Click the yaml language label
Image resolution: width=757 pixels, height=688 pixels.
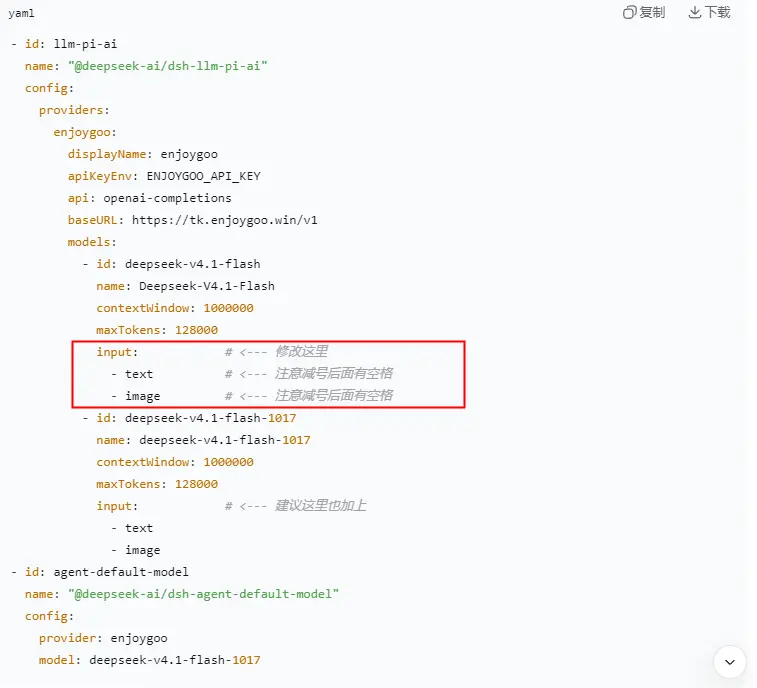click(21, 13)
